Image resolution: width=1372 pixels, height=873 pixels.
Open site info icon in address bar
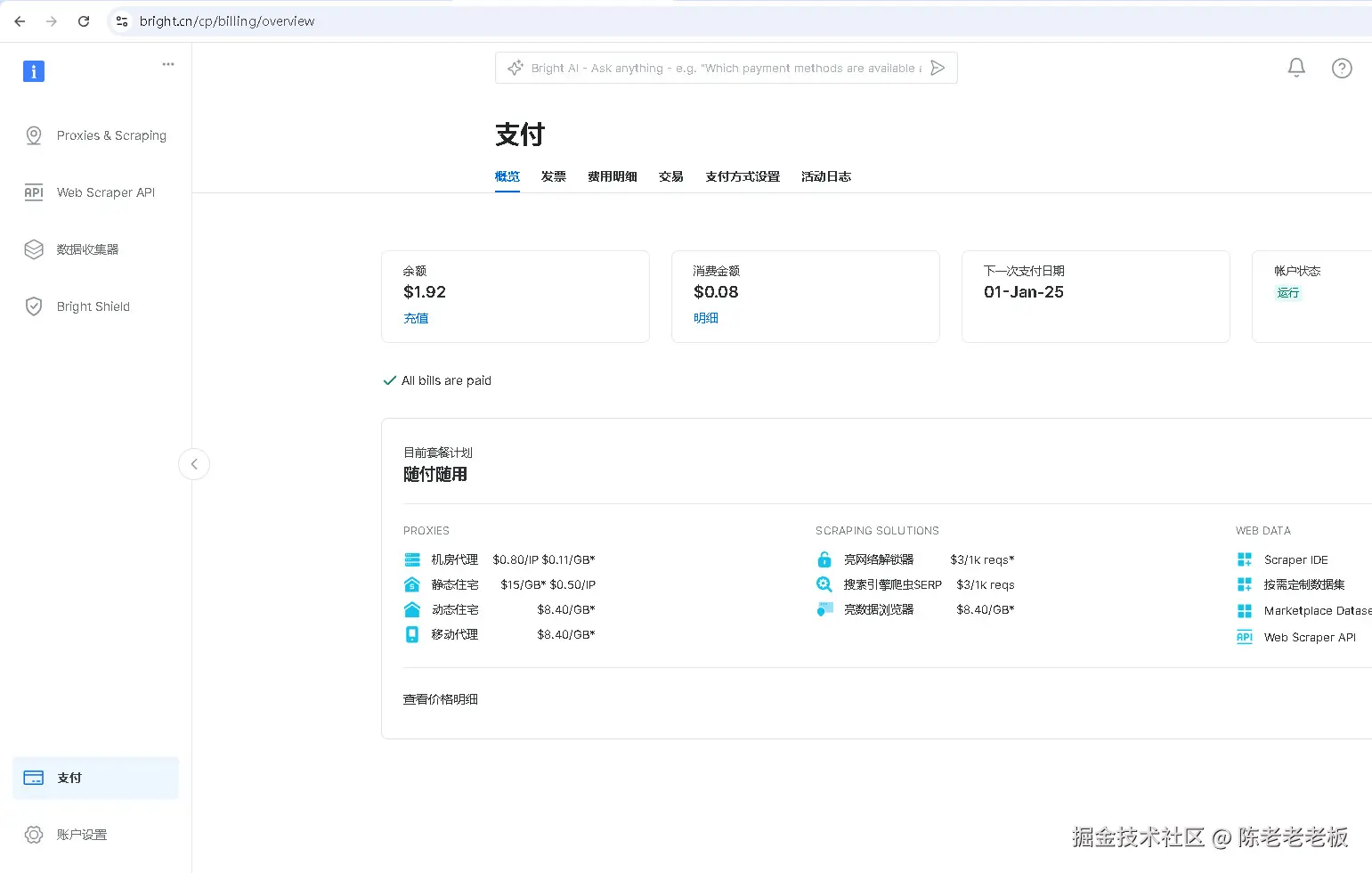[x=122, y=21]
